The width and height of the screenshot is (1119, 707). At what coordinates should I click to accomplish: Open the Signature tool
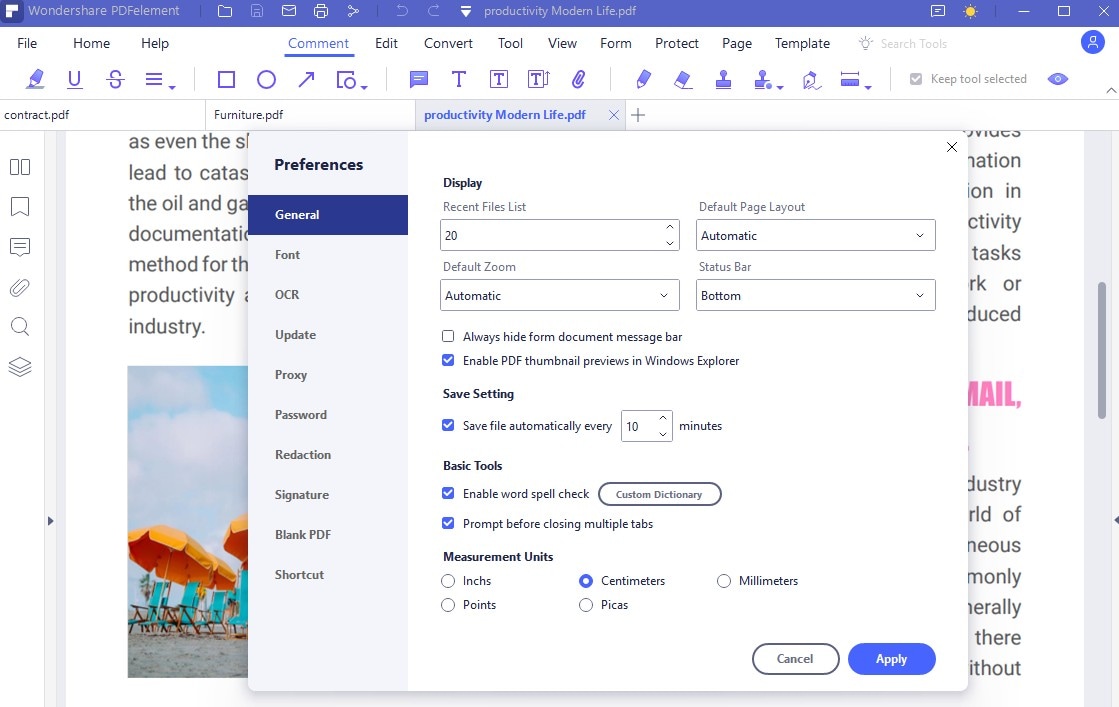(x=811, y=79)
